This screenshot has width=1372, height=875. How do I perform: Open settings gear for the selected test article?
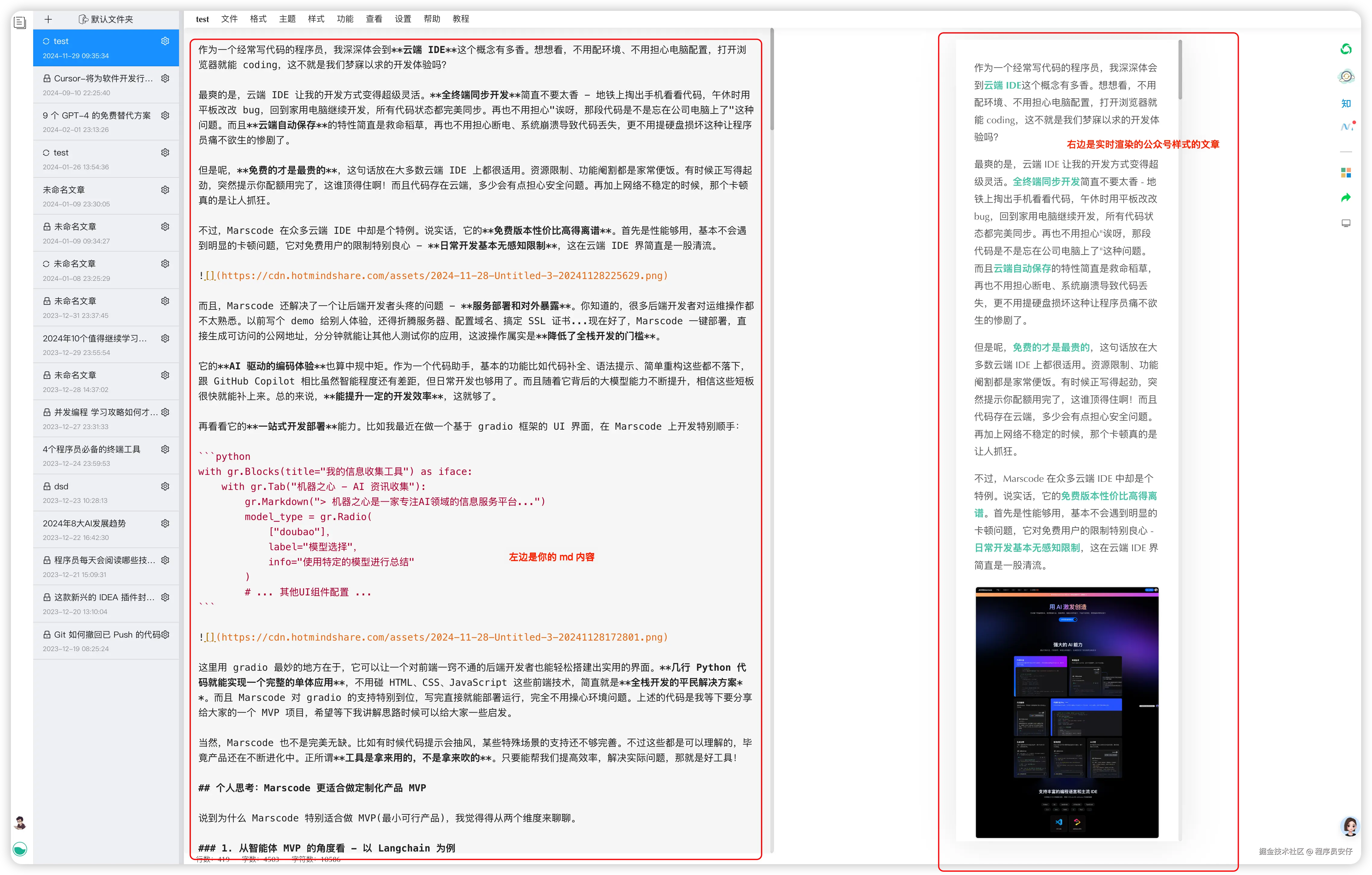tap(165, 41)
